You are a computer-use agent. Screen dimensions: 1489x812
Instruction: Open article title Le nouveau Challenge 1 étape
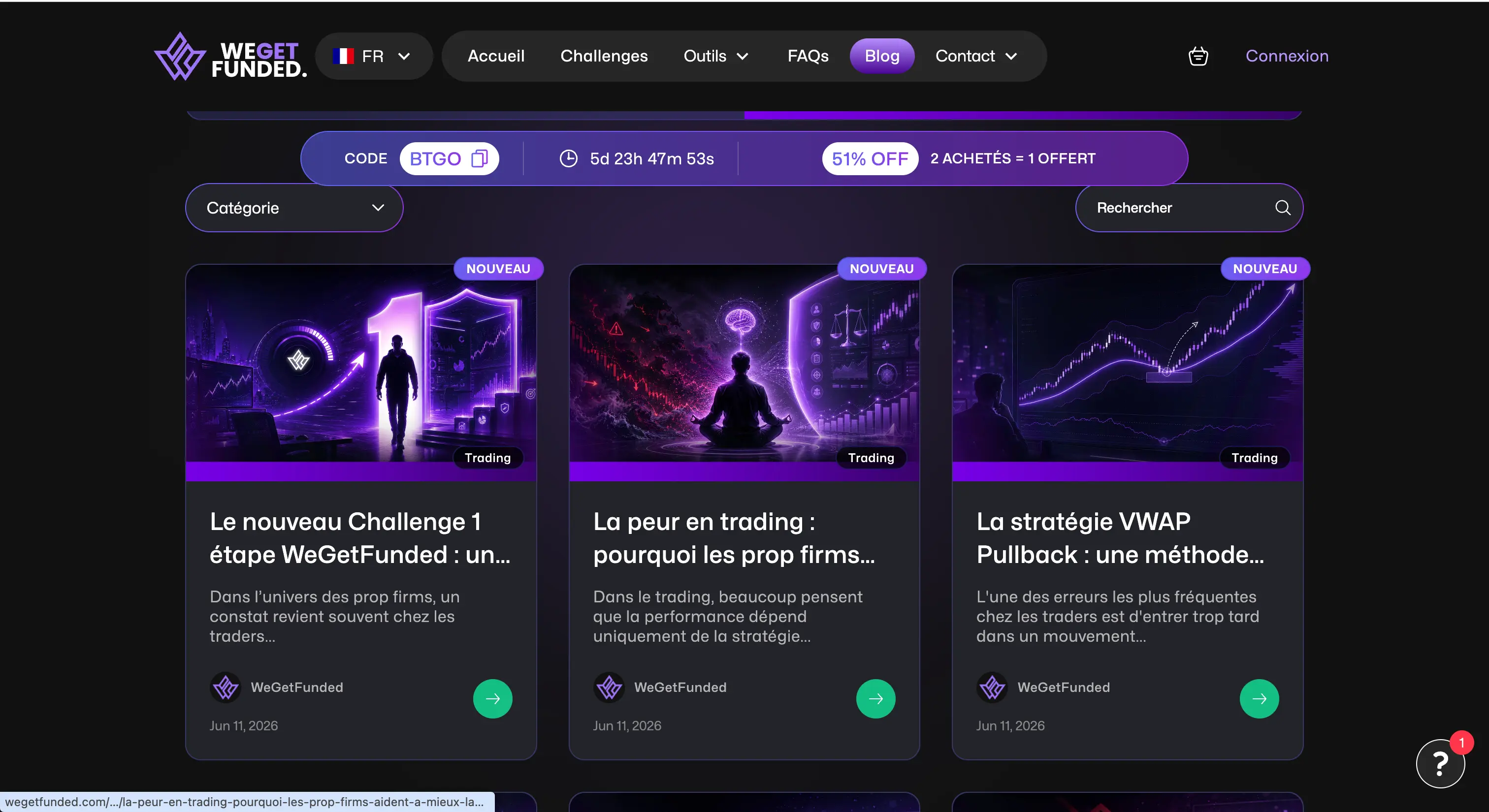click(x=359, y=538)
